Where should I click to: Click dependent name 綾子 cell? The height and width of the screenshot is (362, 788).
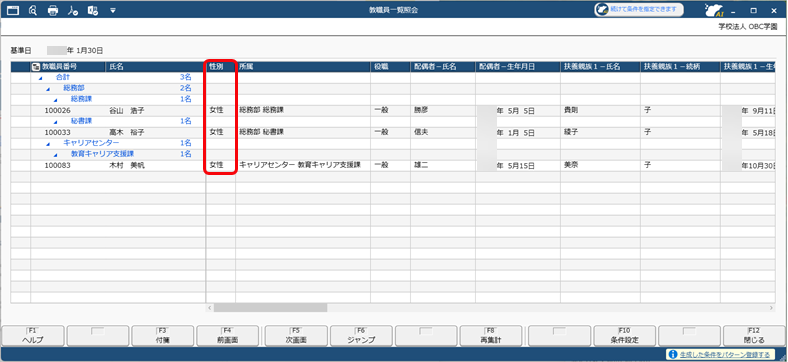pos(600,132)
